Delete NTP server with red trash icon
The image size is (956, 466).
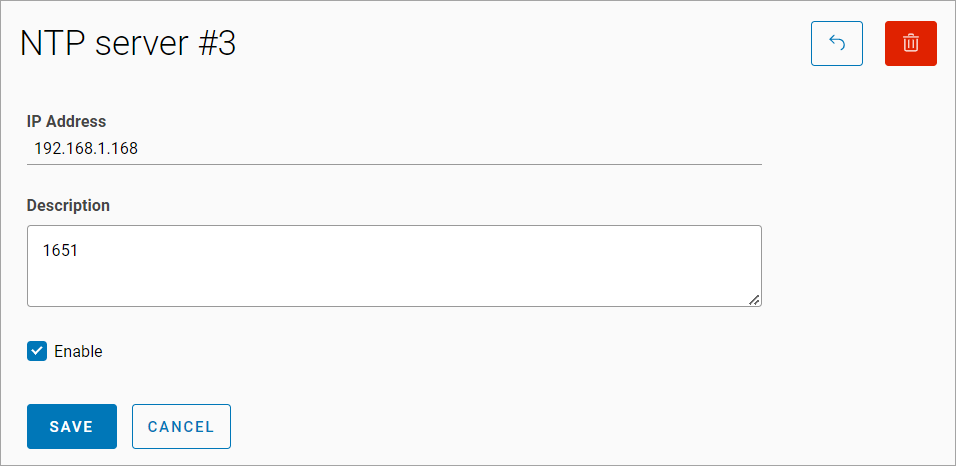tap(910, 44)
